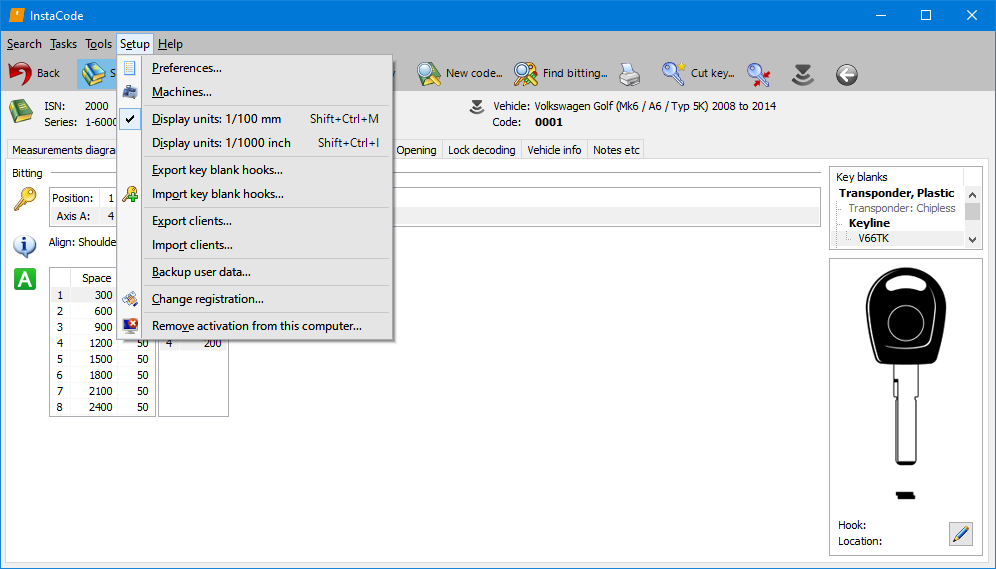Screen dimensions: 996x569
Task: Select Display units: 1/100 mm option
Action: [216, 119]
